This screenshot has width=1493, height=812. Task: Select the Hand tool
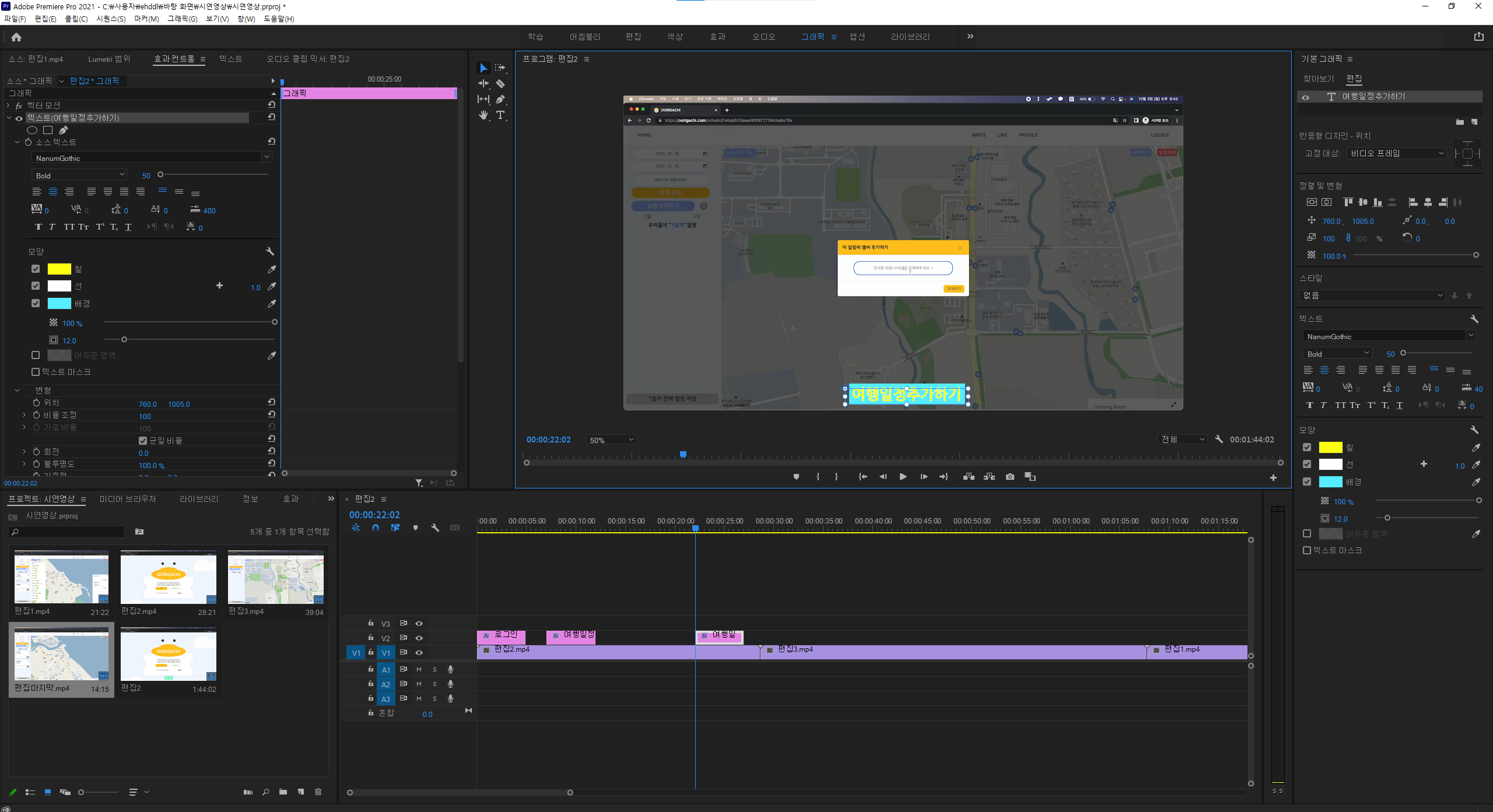pos(483,115)
